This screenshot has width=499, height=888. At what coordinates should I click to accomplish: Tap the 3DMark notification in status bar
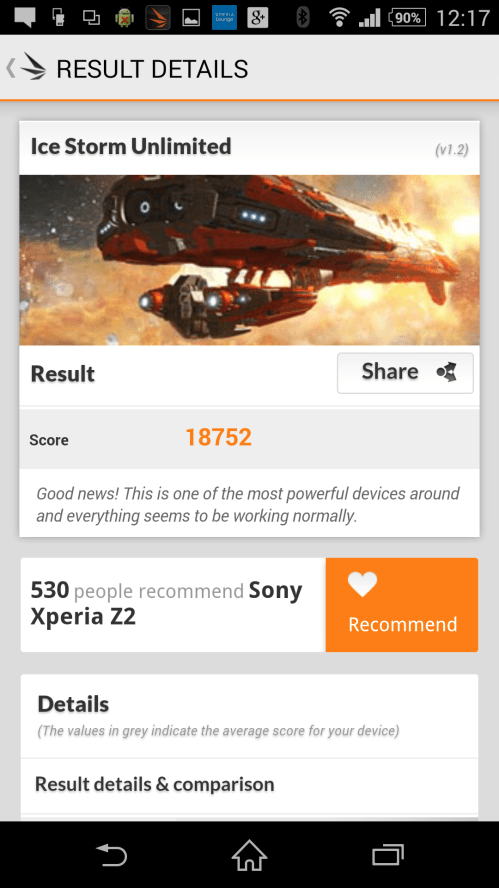point(157,18)
